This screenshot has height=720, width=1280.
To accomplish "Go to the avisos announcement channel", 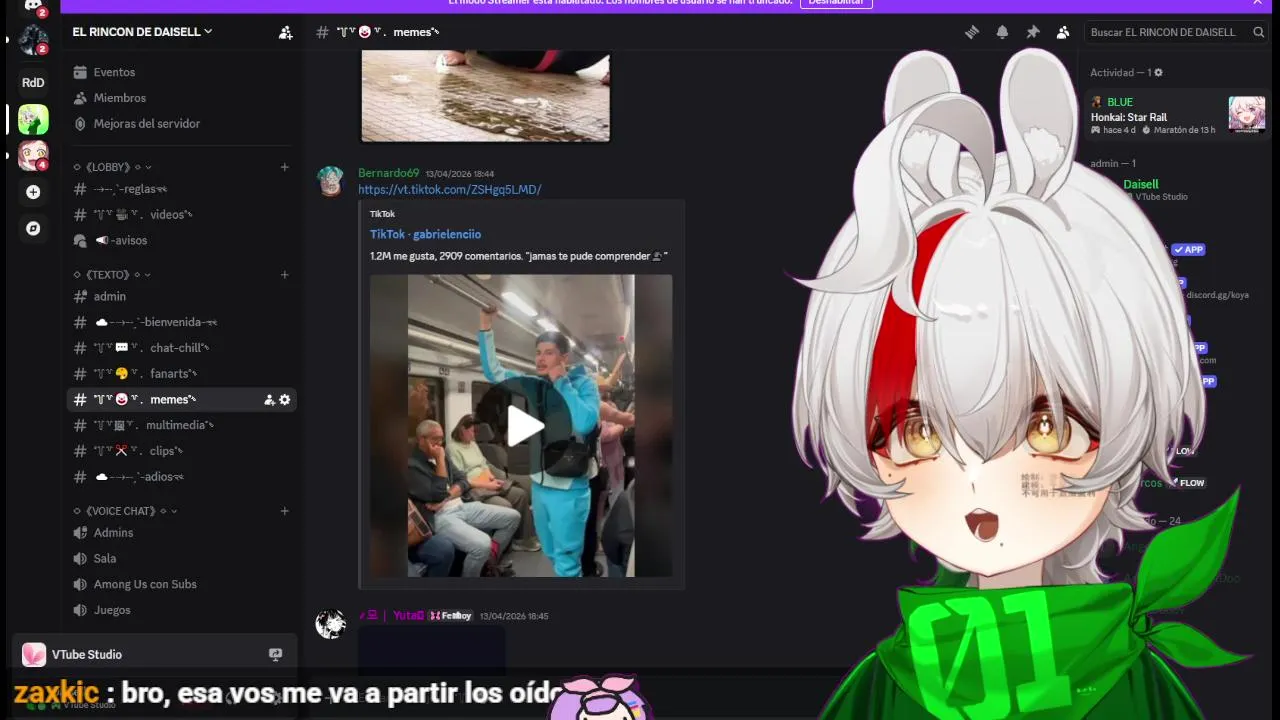I will [x=181, y=240].
